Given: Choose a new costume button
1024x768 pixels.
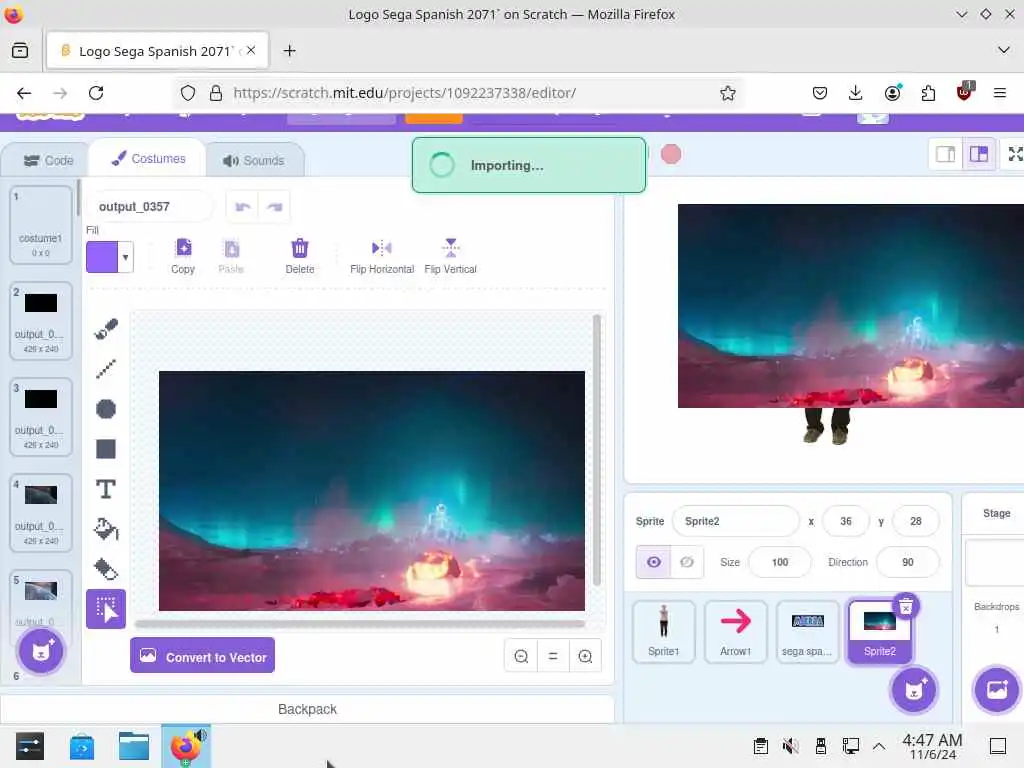Looking at the screenshot, I should point(41,651).
